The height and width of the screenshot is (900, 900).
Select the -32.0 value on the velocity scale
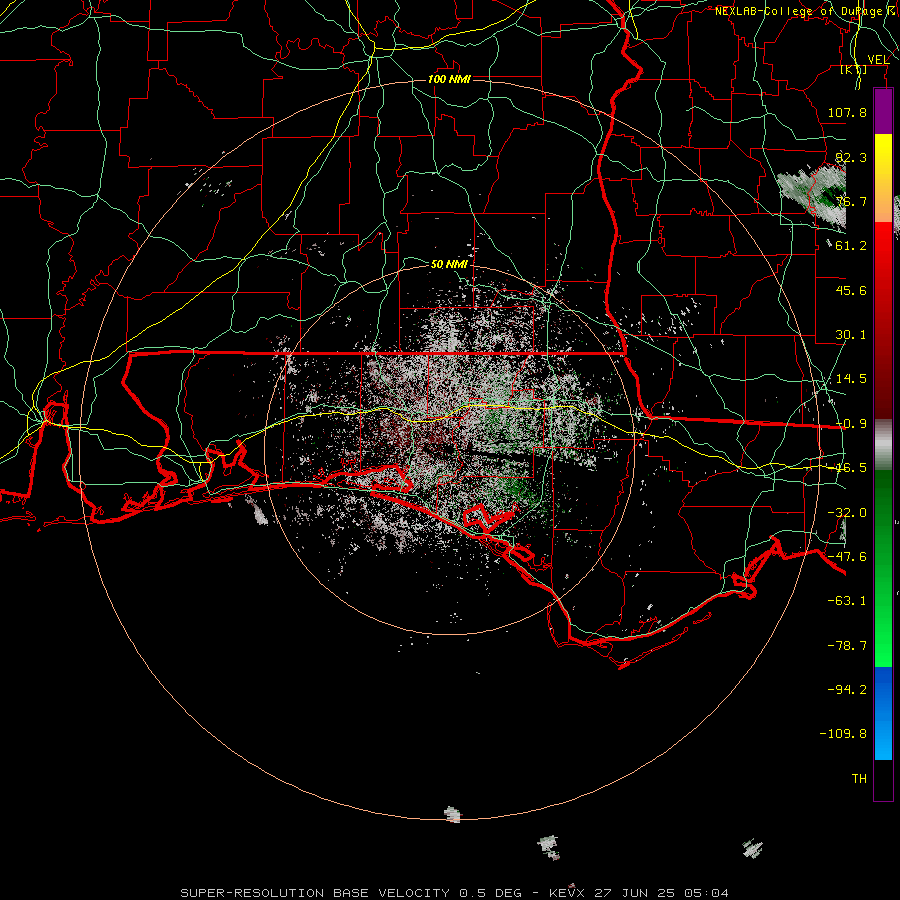(x=847, y=513)
